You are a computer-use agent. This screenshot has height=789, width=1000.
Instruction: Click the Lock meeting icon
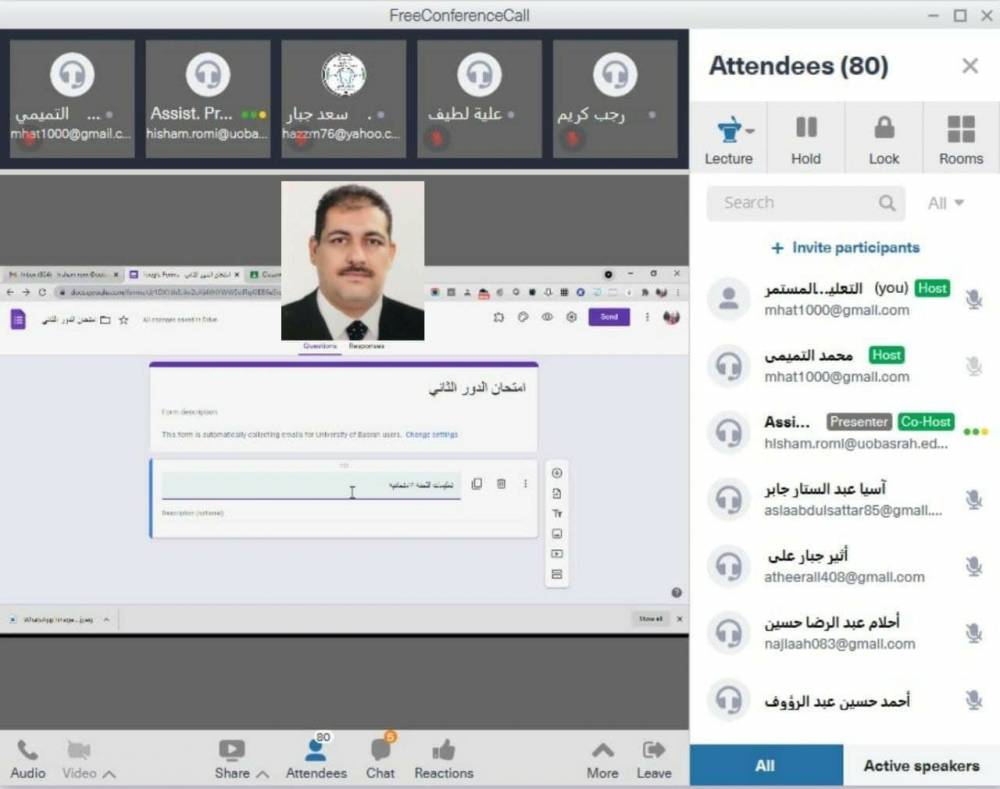(884, 128)
